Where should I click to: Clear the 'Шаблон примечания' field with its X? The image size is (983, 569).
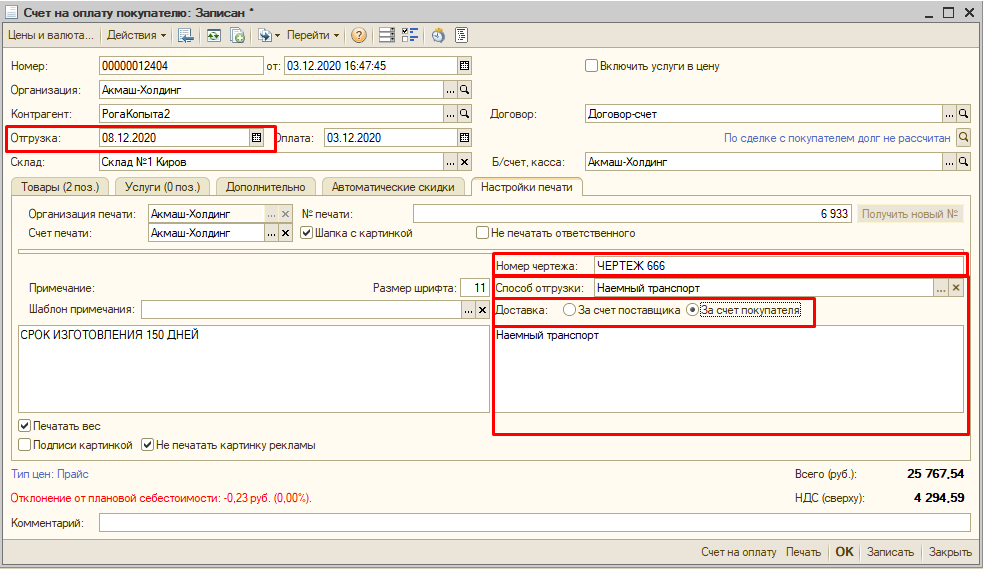(x=483, y=310)
